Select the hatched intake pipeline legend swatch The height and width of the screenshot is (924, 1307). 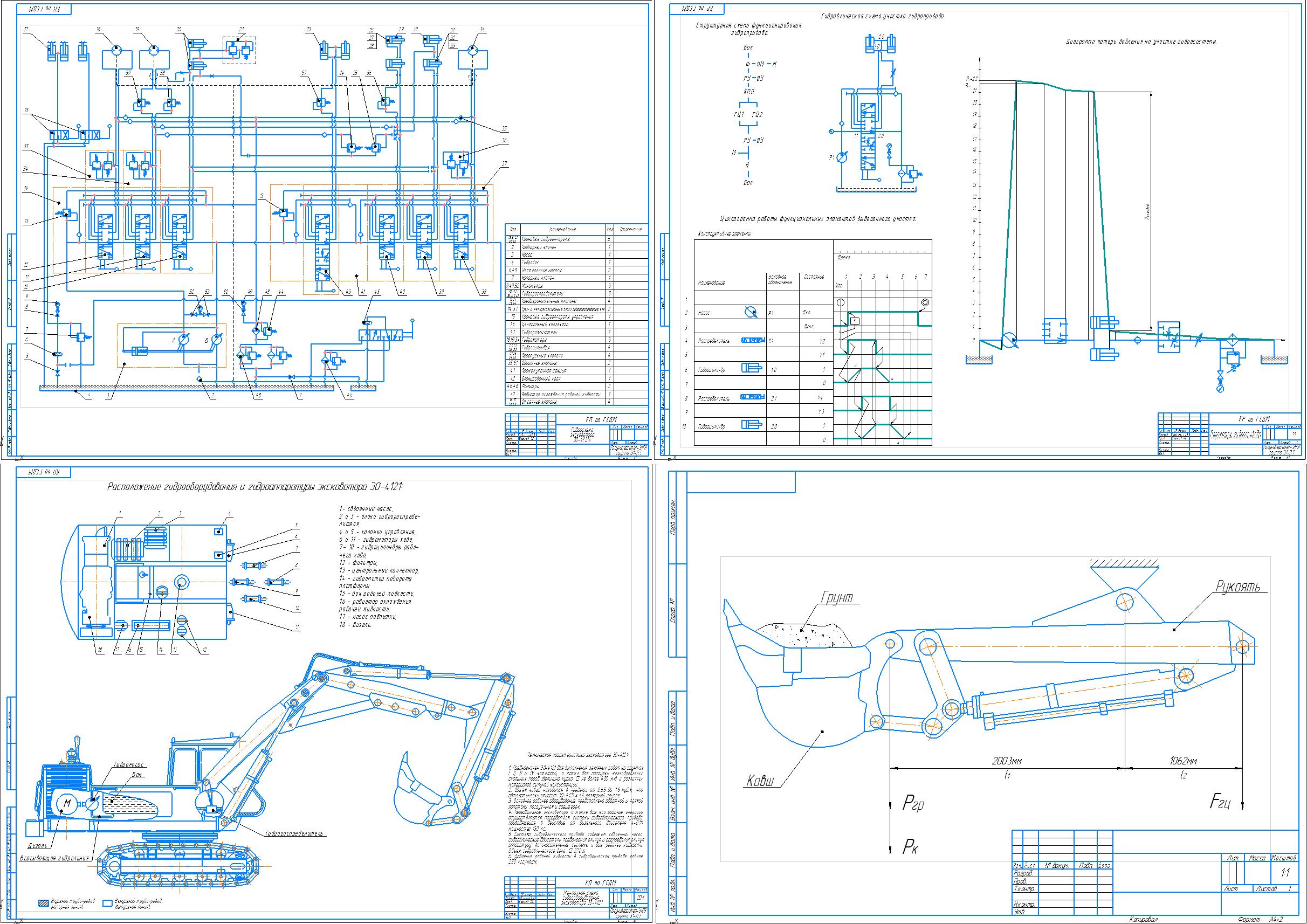[x=44, y=904]
